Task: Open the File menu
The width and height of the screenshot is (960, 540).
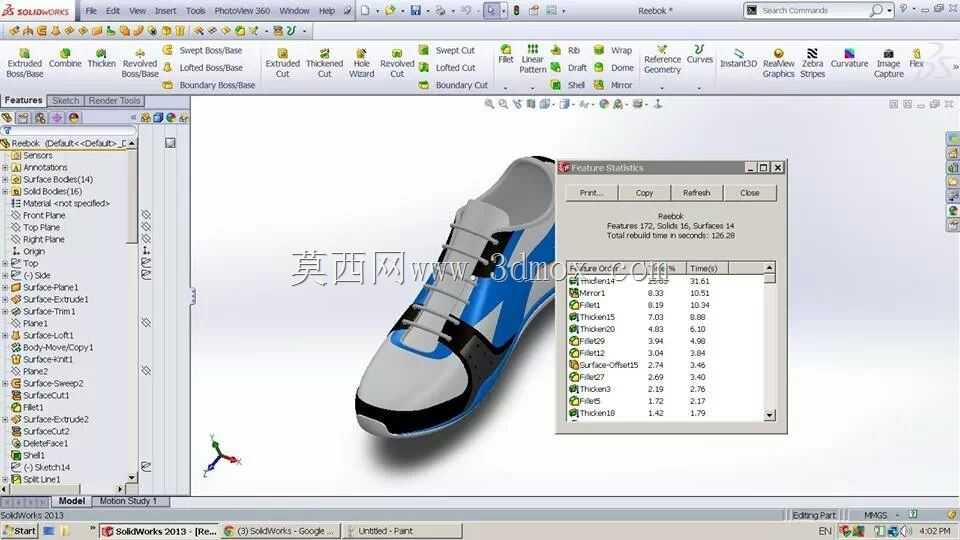Action: pos(91,10)
